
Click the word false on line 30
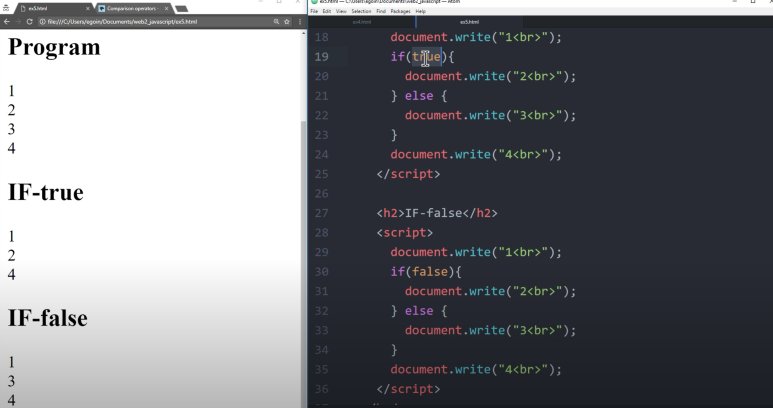(x=430, y=272)
